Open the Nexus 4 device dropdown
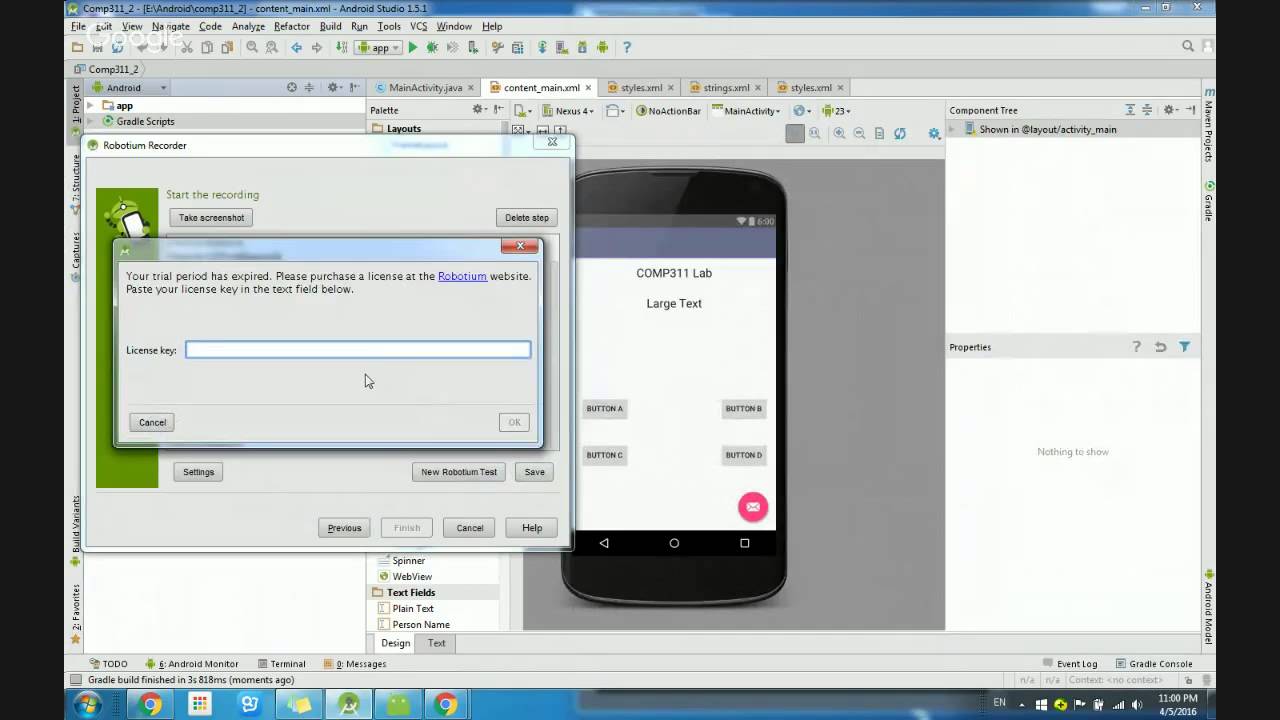1280x720 pixels. 569,111
